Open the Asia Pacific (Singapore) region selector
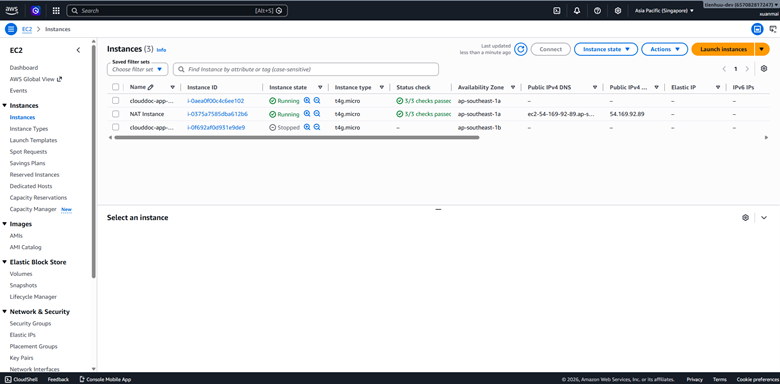 pos(664,10)
